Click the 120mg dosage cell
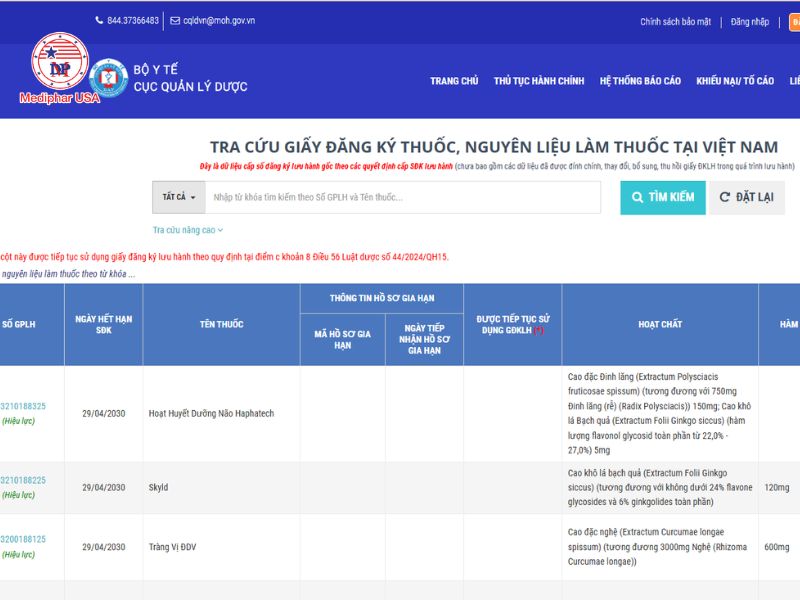Viewport: 800px width, 600px height. (x=777, y=487)
